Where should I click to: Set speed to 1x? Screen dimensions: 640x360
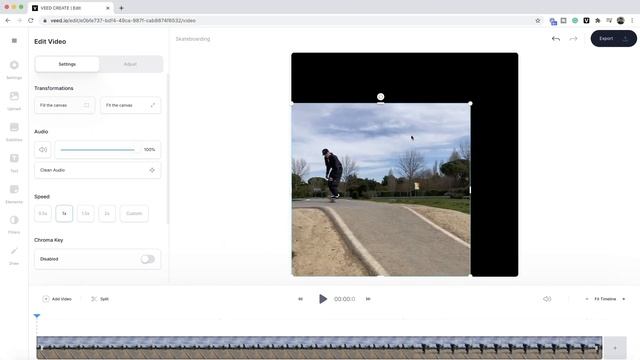pyautogui.click(x=64, y=213)
